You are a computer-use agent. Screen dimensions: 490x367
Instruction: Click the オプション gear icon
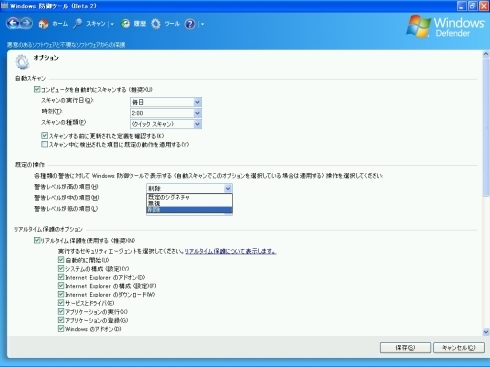[22, 62]
